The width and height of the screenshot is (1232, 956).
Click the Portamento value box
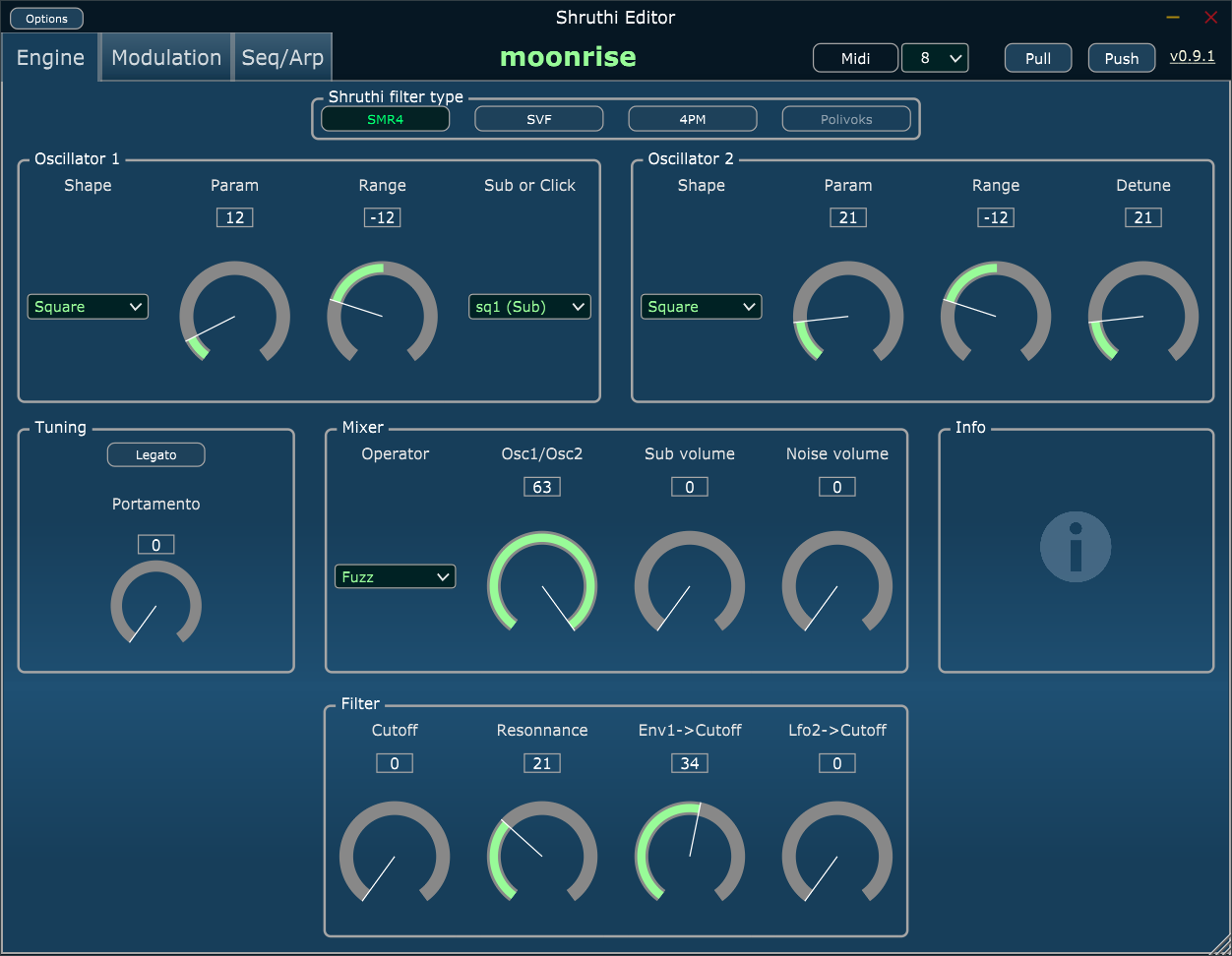(156, 545)
